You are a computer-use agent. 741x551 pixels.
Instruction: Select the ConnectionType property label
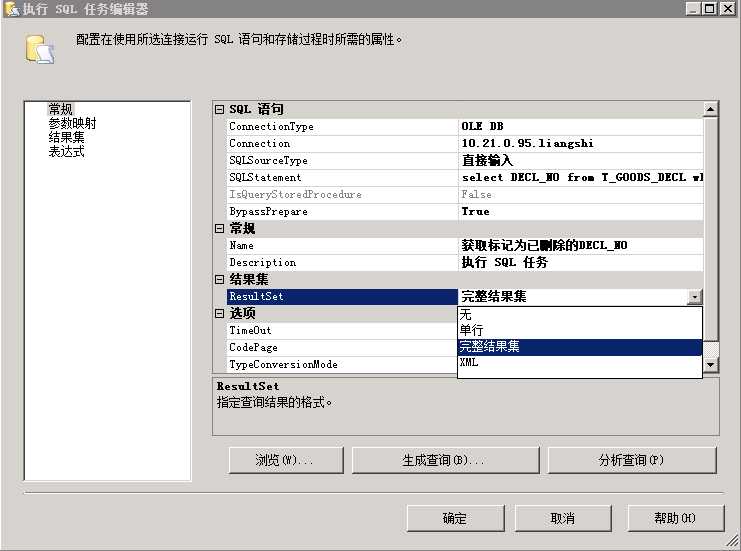coord(342,127)
